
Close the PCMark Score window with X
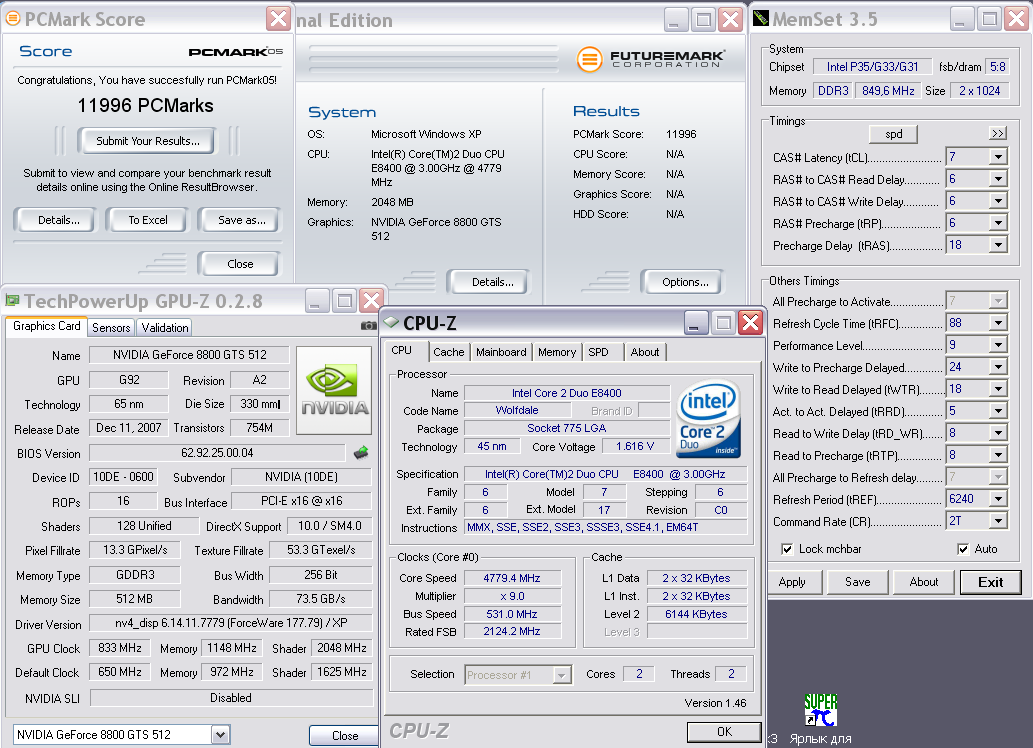coord(279,19)
